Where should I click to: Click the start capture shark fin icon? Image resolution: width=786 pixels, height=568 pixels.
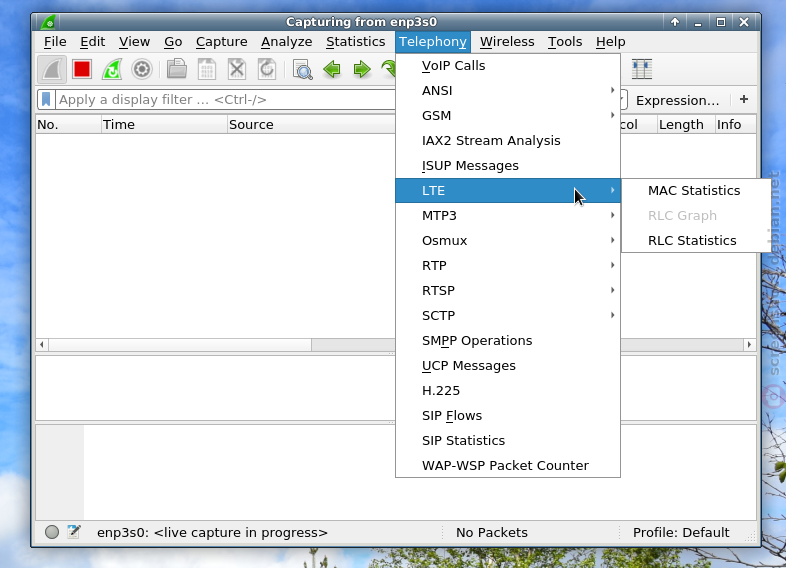[52, 69]
